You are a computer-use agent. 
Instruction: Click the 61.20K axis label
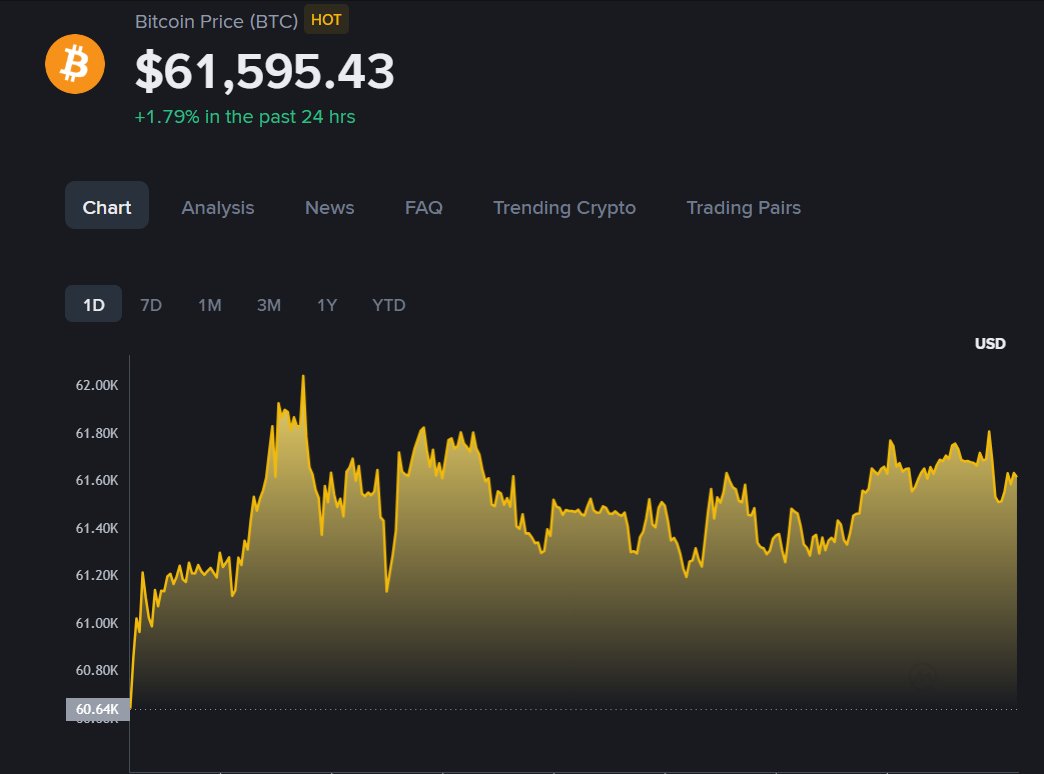point(97,575)
